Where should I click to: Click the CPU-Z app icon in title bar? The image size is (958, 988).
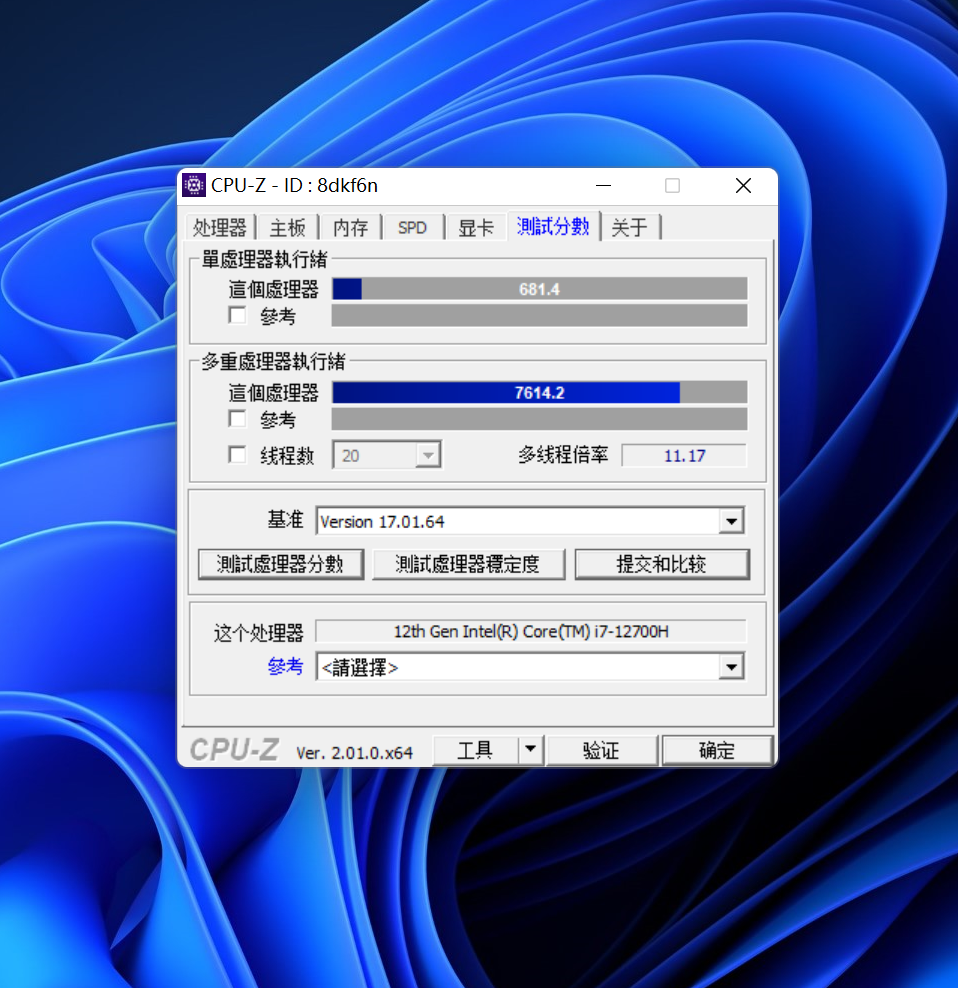tap(193, 185)
